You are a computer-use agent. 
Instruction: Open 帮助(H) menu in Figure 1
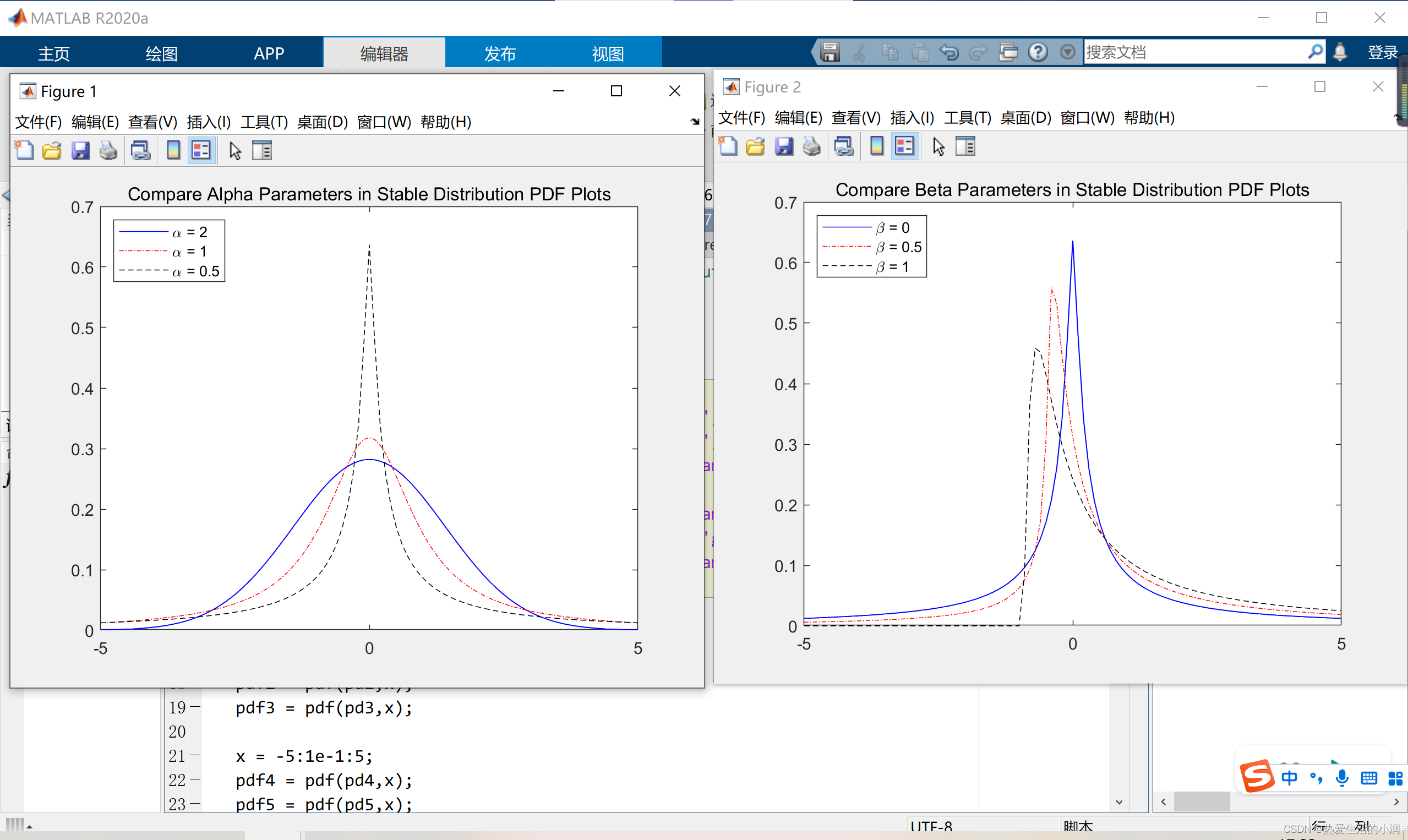[x=445, y=122]
